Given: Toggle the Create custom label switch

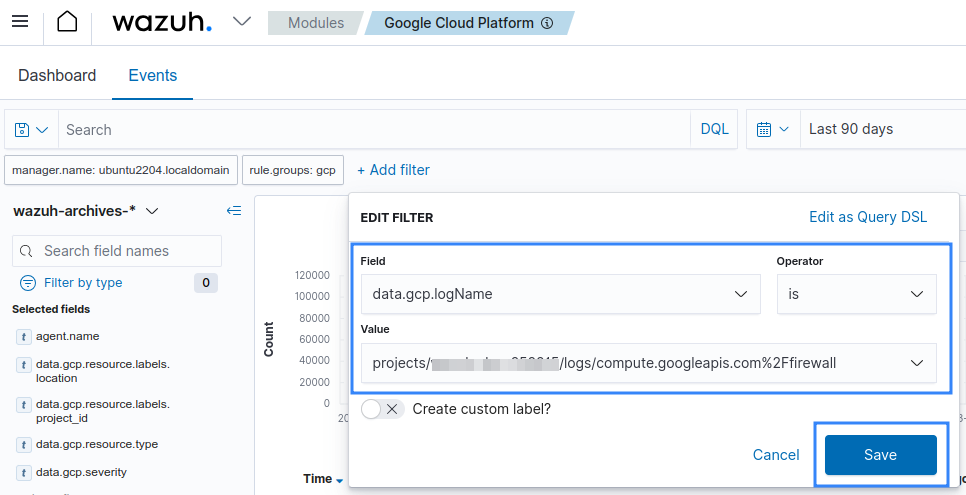Looking at the screenshot, I should 383,409.
